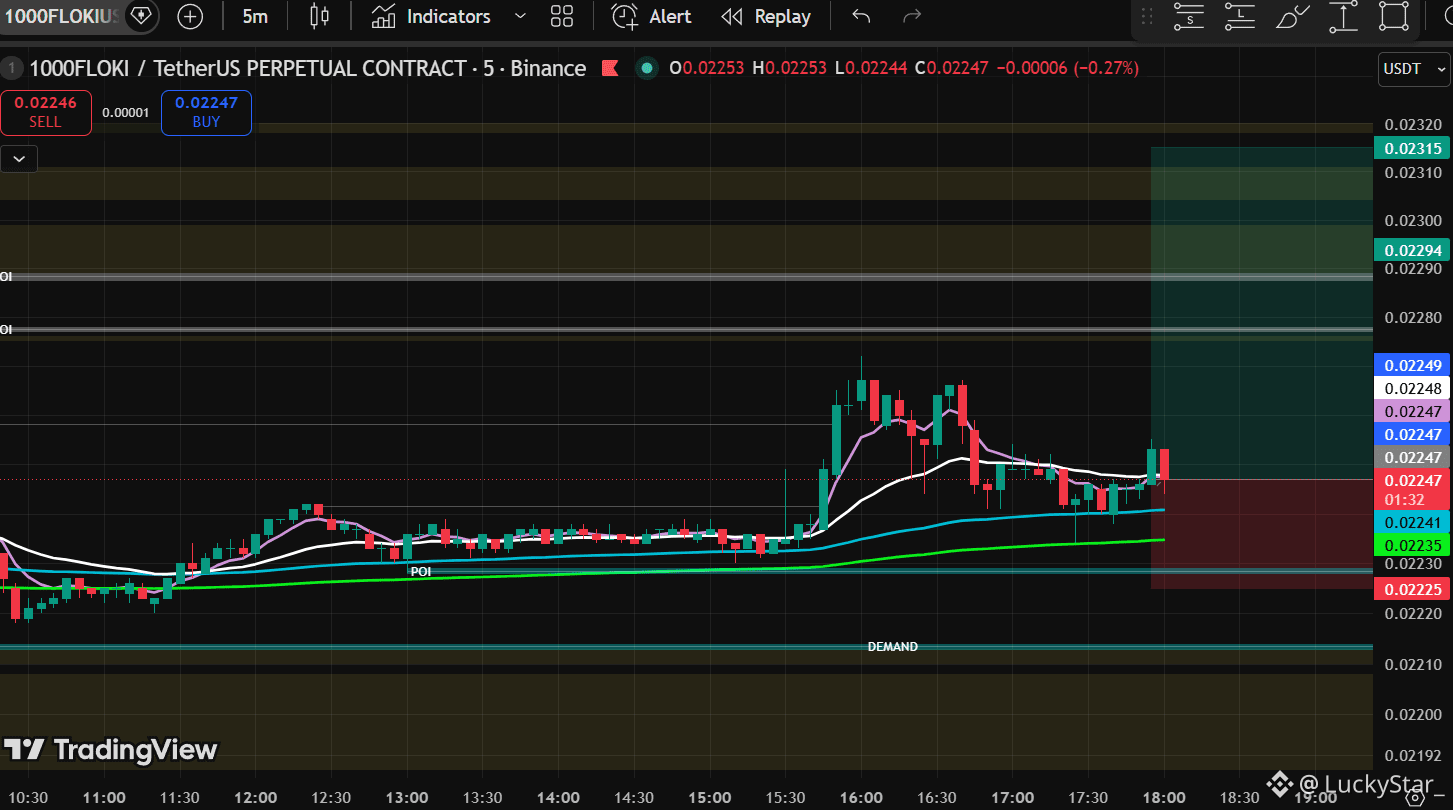The width and height of the screenshot is (1453, 810).
Task: Open the 1000FLOKIUS symbol search box
Action: coord(62,16)
